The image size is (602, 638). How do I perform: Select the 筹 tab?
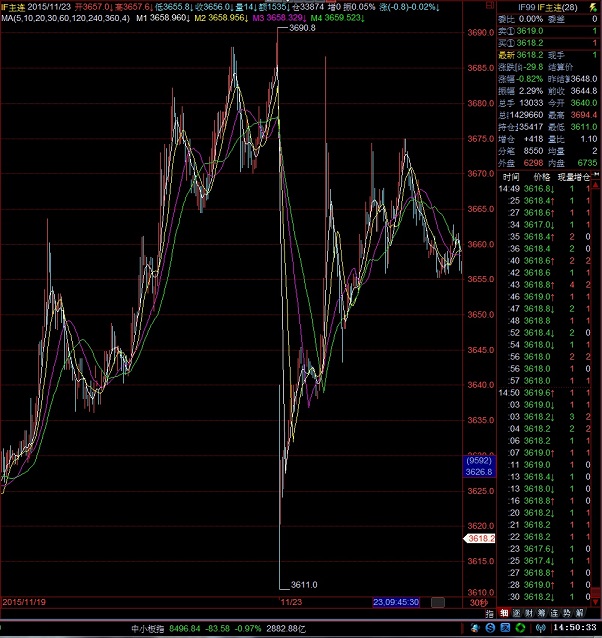[x=541, y=613]
